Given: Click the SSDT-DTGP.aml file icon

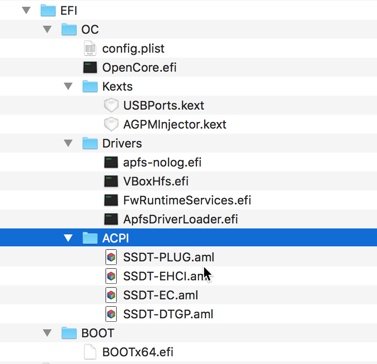Looking at the screenshot, I should (111, 314).
